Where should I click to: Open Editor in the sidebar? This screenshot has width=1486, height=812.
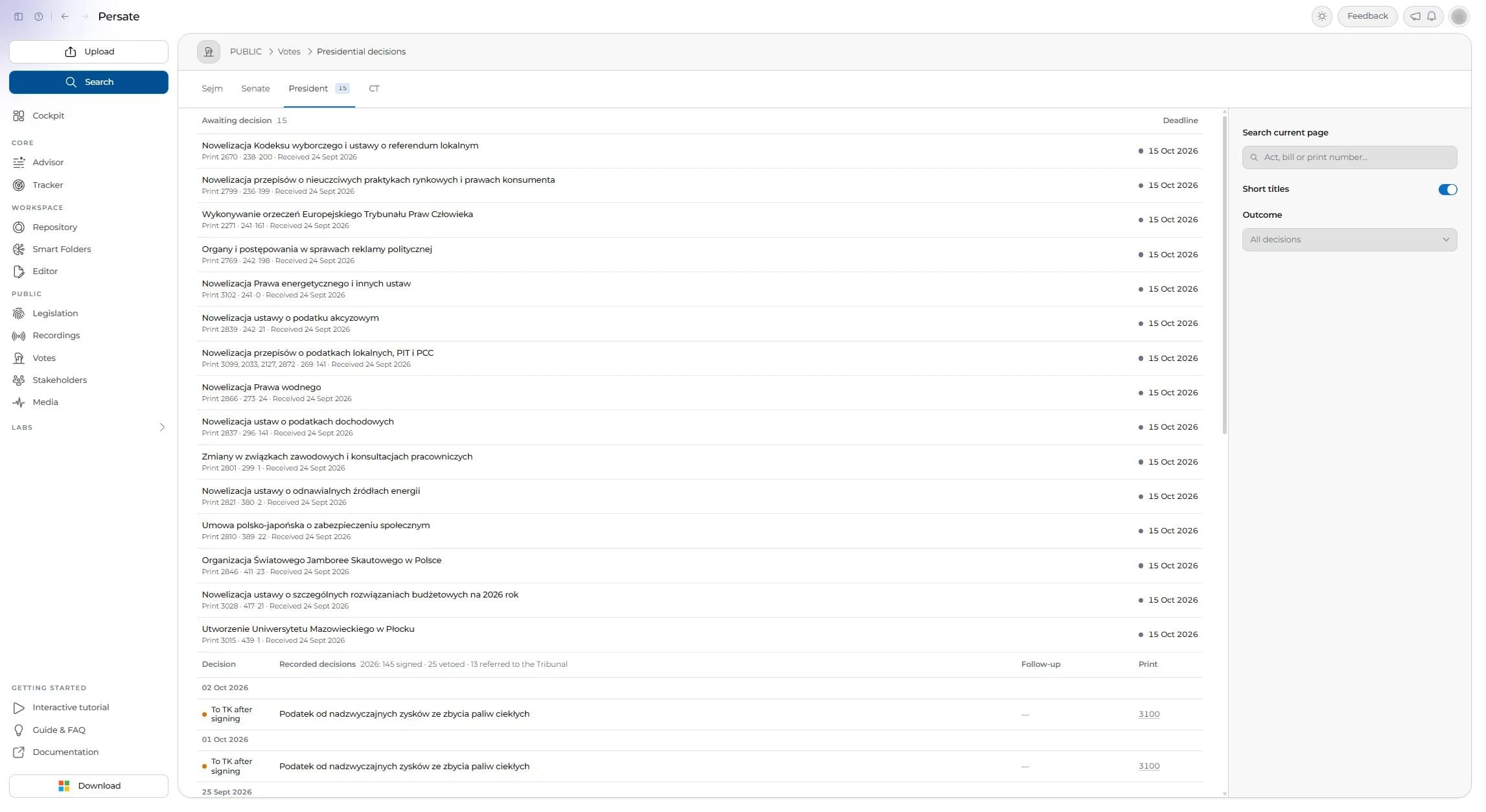(89, 272)
